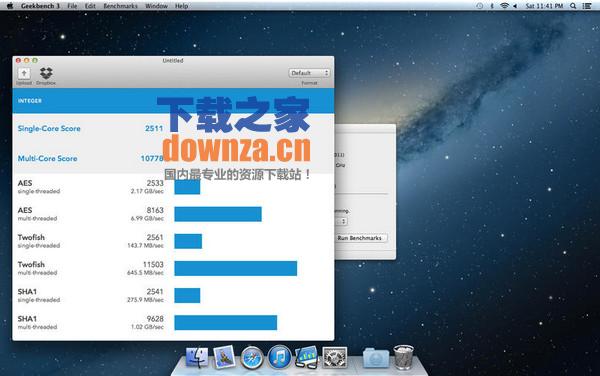
Task: Open the Benchmarks menu
Action: click(120, 6)
